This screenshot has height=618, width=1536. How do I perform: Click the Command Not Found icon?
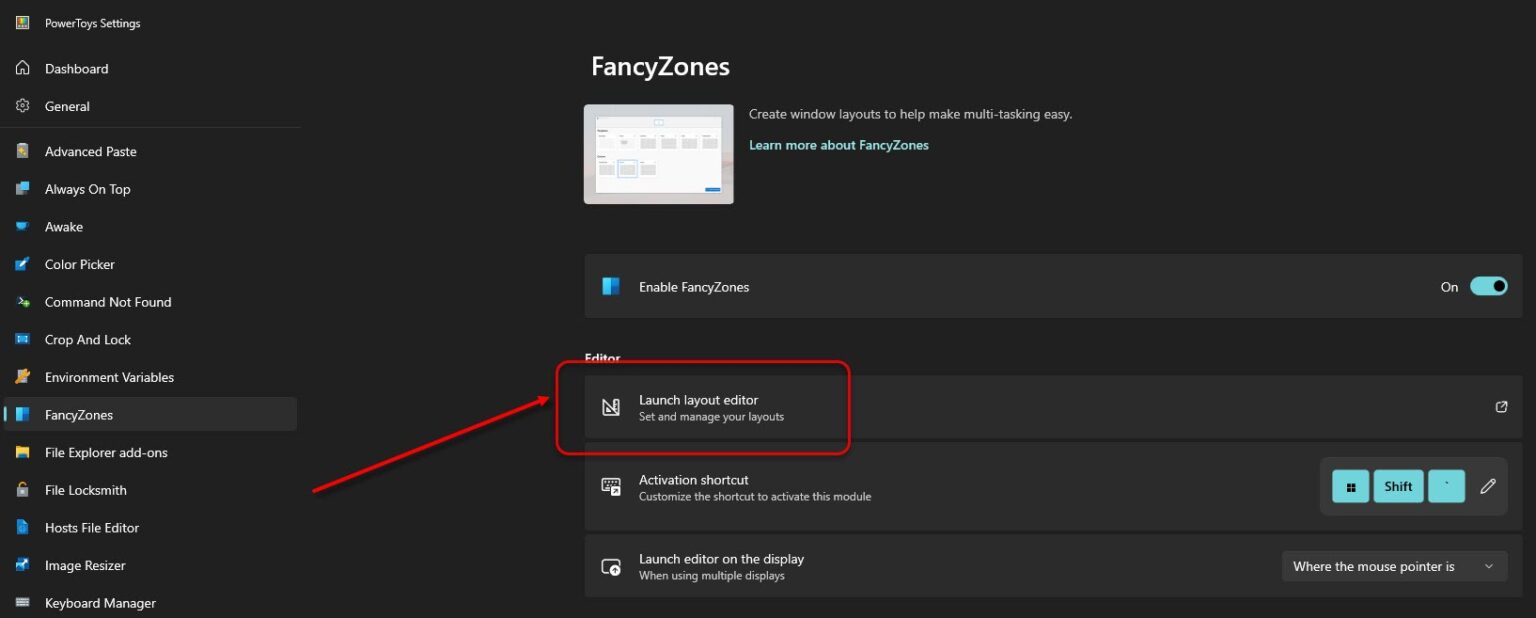coord(22,302)
